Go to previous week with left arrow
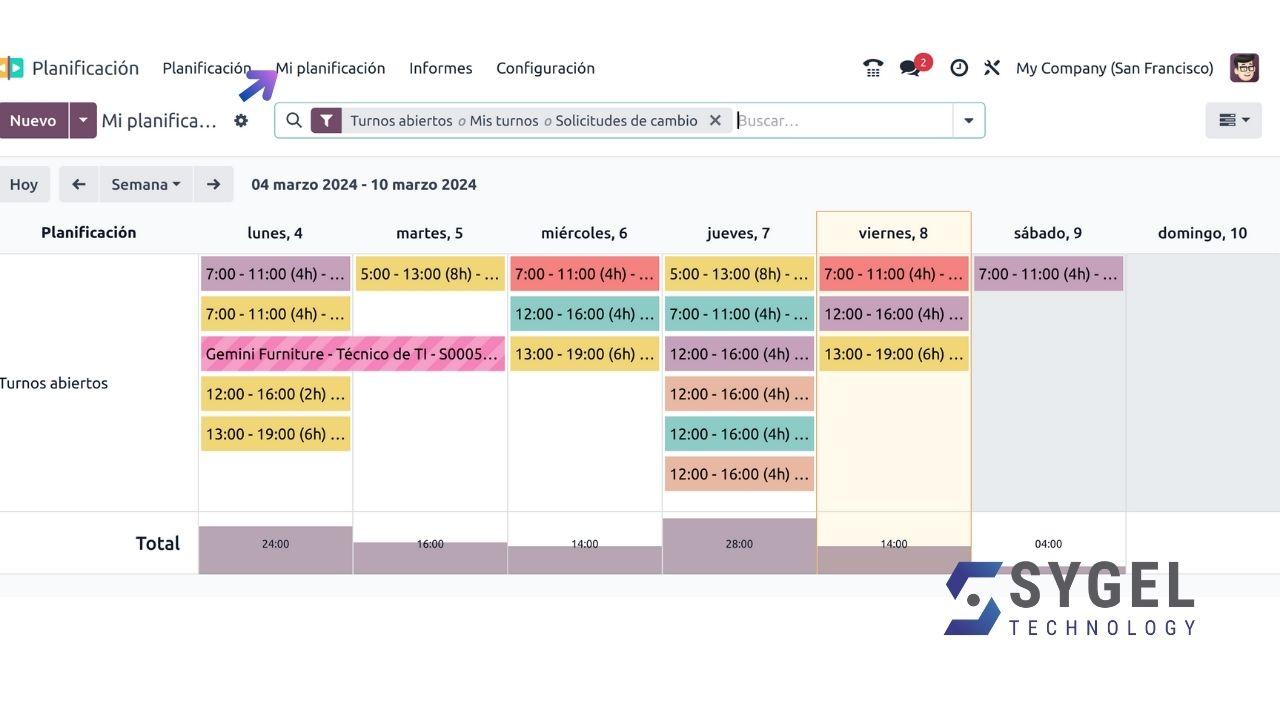Image resolution: width=1280 pixels, height=720 pixels. coord(78,184)
